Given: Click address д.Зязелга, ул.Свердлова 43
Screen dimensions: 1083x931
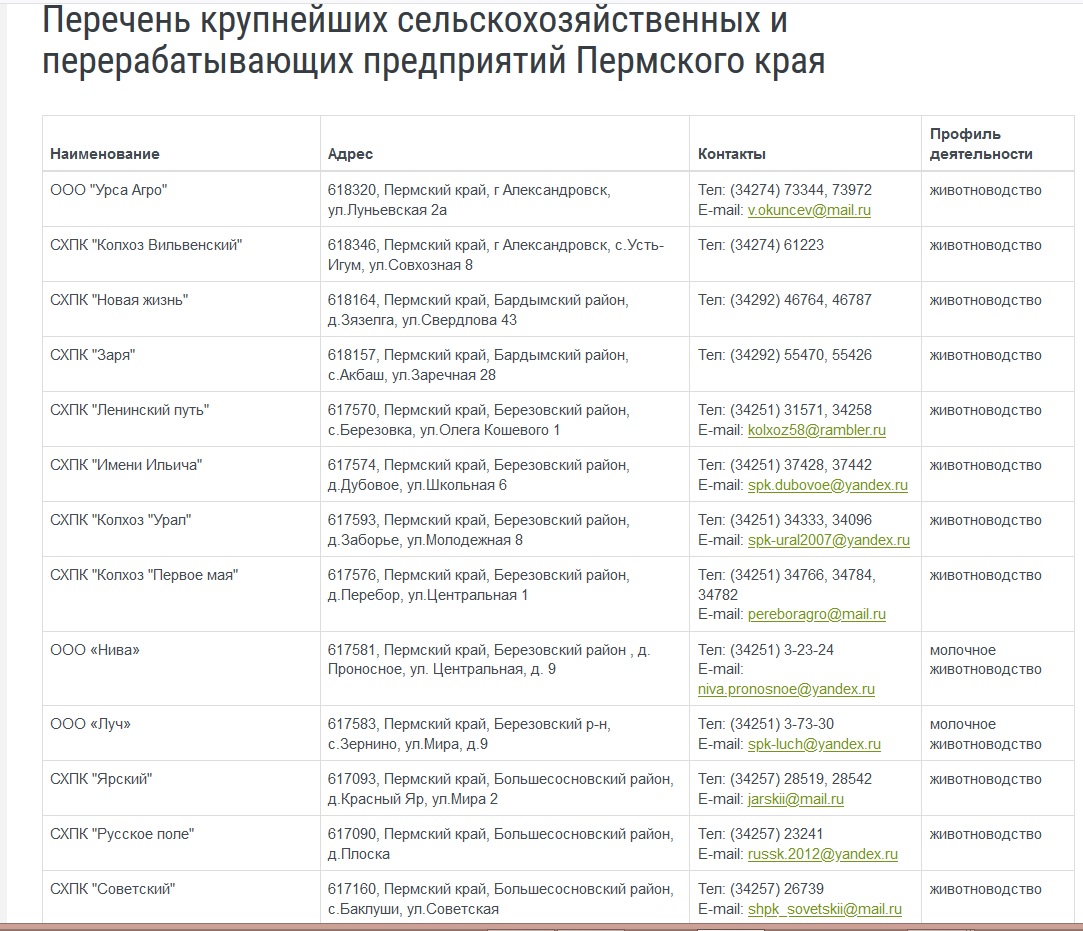Looking at the screenshot, I should (478, 310).
